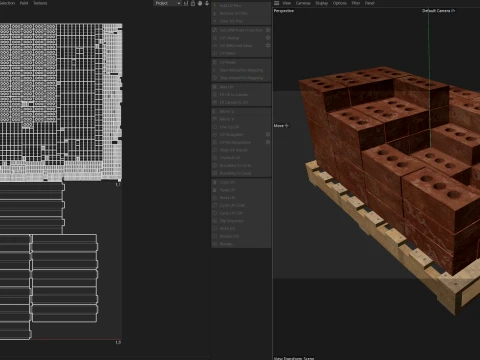Click the Flip Sequence command
Viewport: 480px width, 360px height.
241,221
